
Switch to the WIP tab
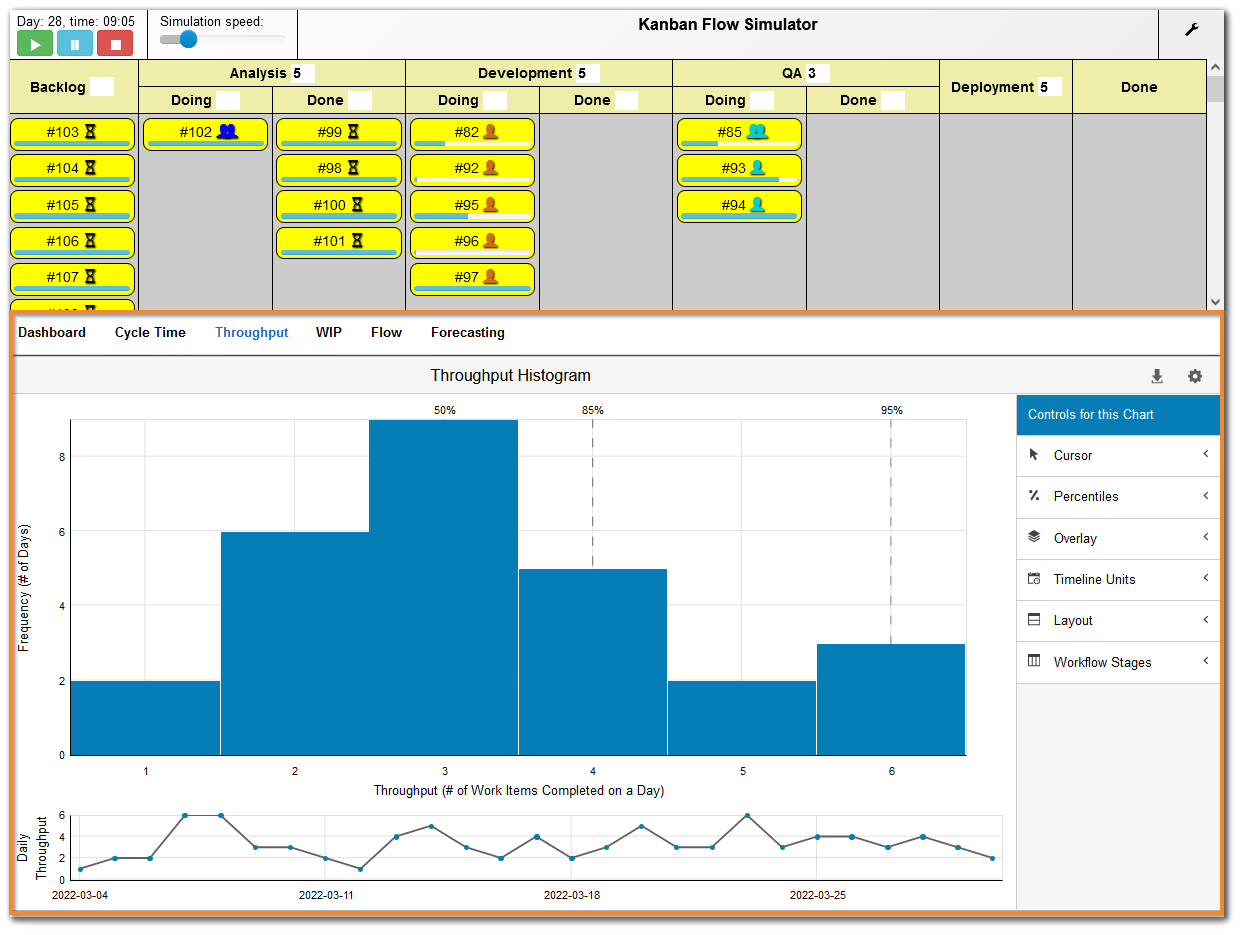pos(329,332)
